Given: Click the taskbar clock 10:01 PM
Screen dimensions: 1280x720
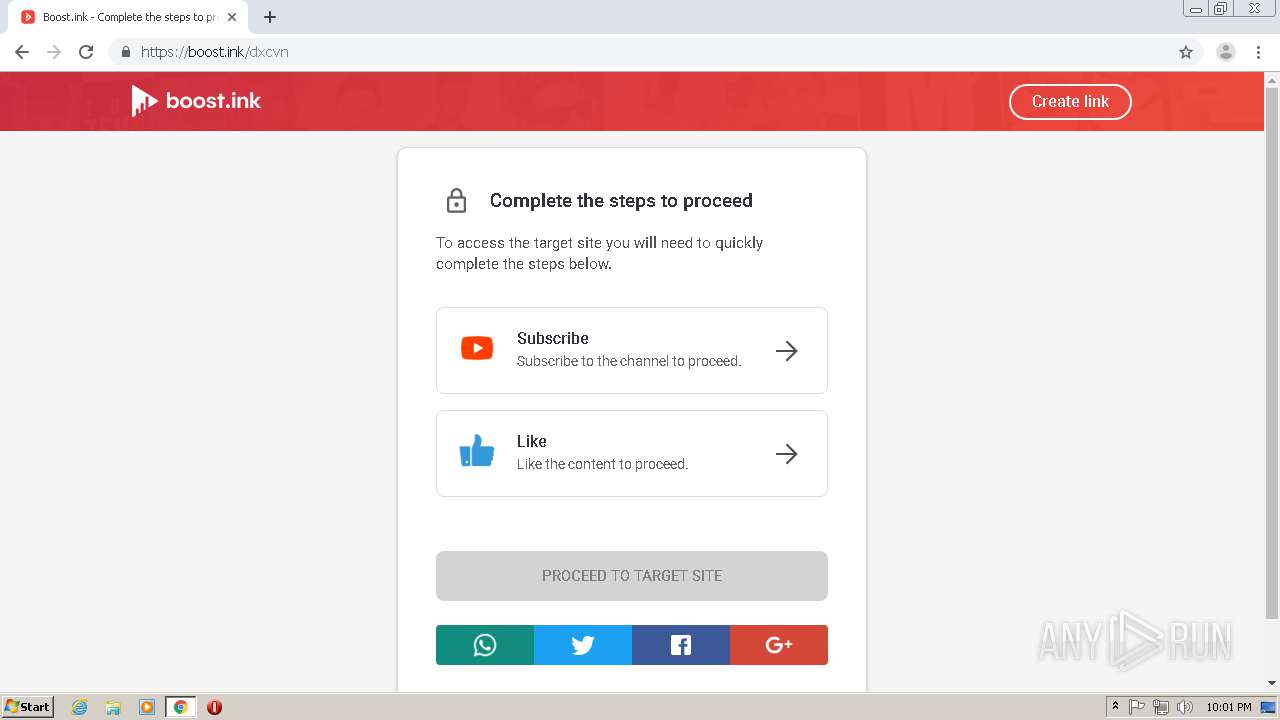Looking at the screenshot, I should click(x=1229, y=707).
